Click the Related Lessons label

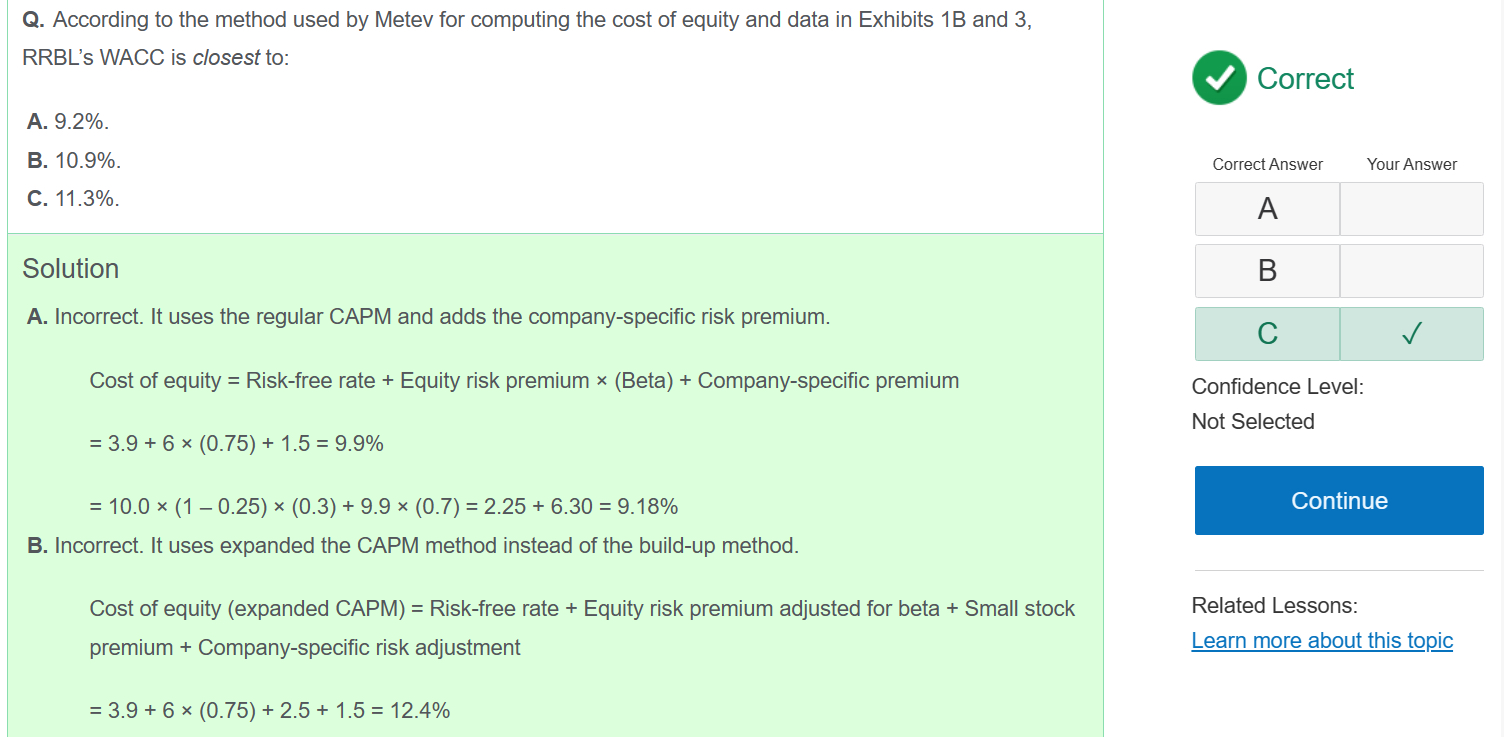pyautogui.click(x=1274, y=606)
